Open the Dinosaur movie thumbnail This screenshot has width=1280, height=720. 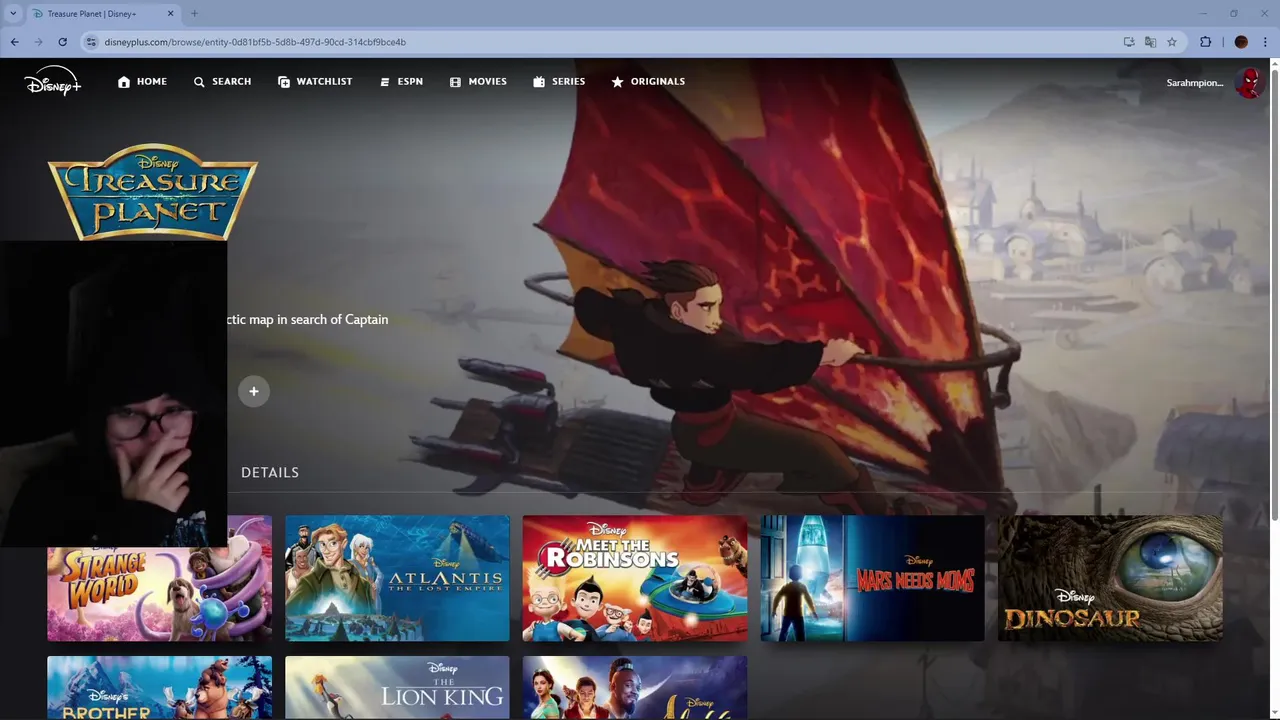(x=1110, y=578)
